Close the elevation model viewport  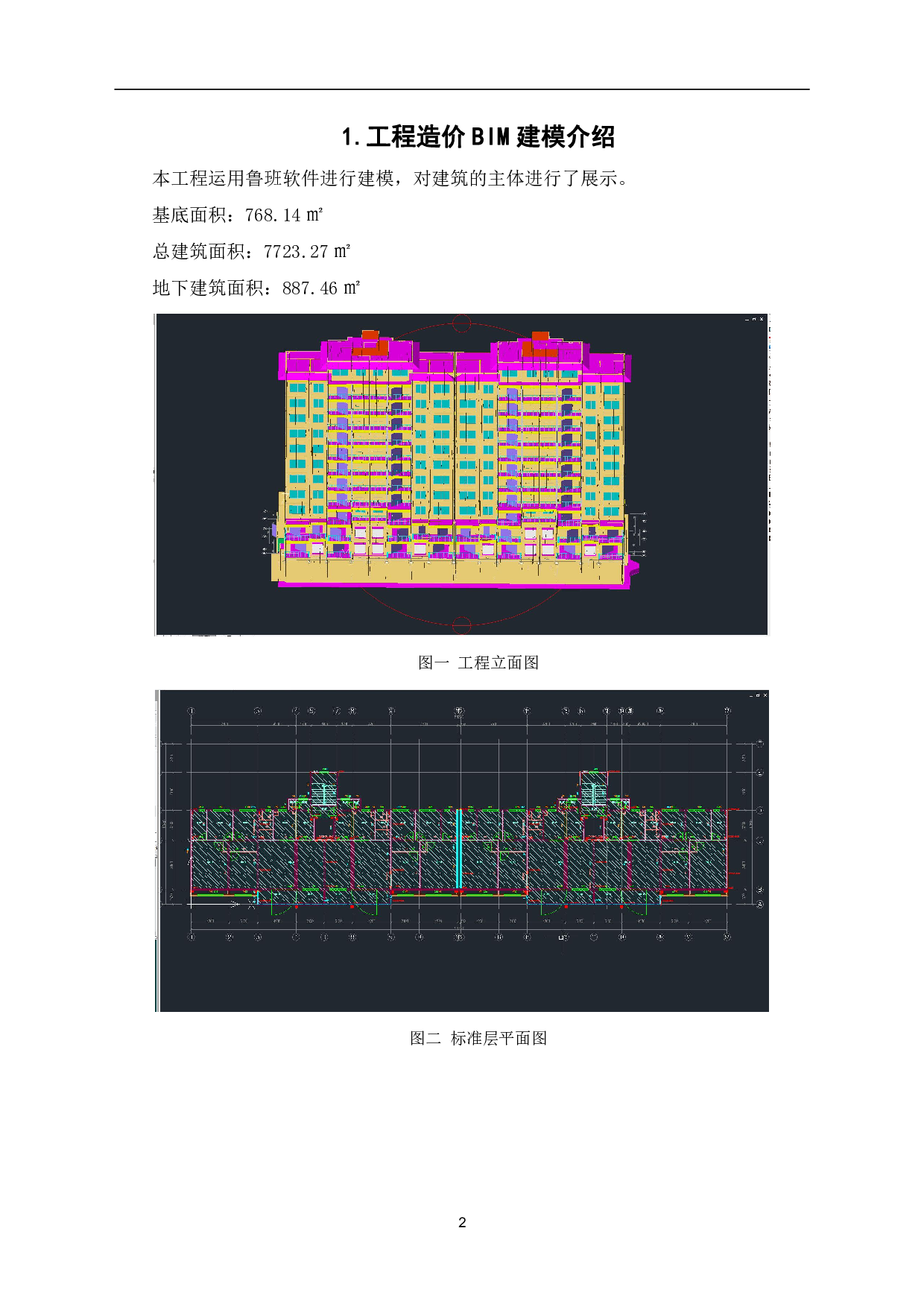pos(762,319)
